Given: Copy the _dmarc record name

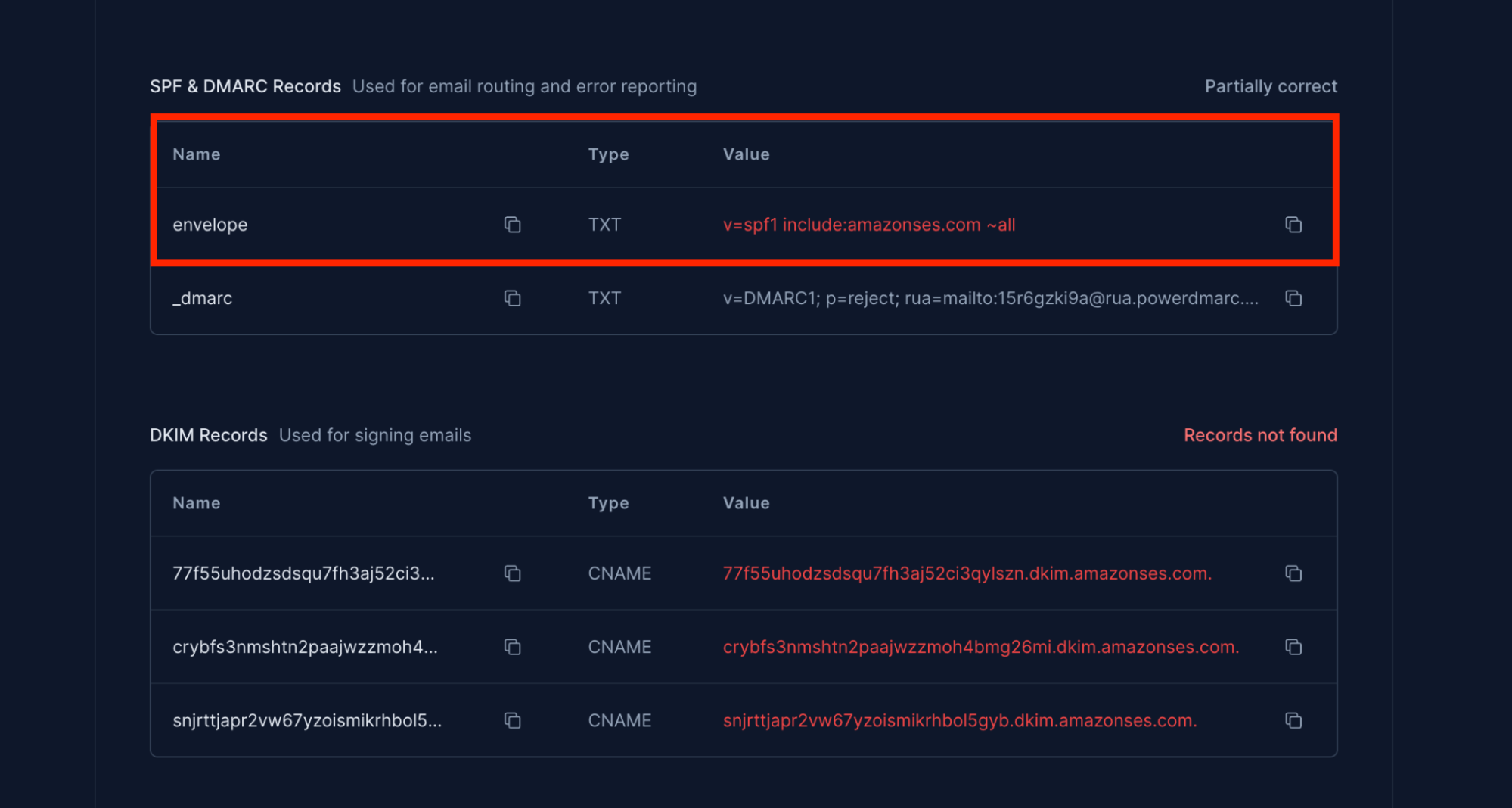Looking at the screenshot, I should pyautogui.click(x=512, y=298).
